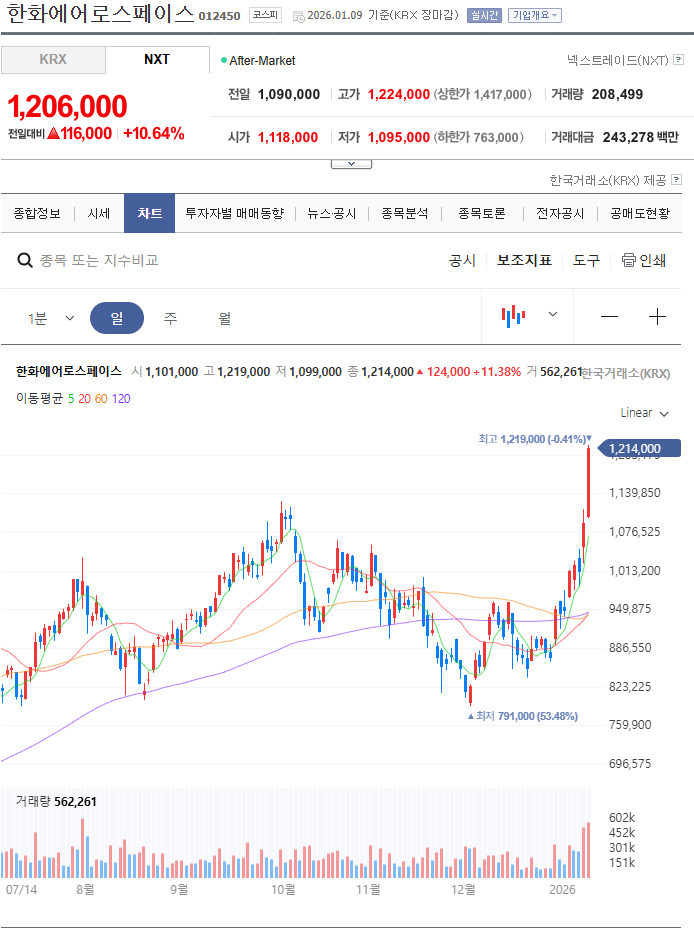The image size is (694, 928).
Task: Zoom out the chart with minus icon
Action: pos(609,317)
